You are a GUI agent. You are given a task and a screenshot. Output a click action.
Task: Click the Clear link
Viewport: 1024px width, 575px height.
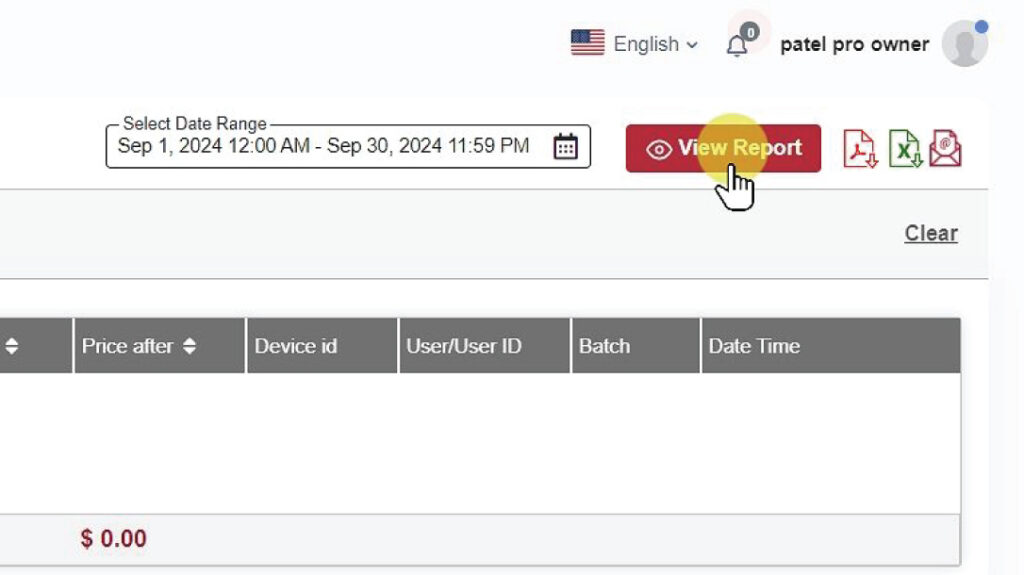(x=931, y=233)
